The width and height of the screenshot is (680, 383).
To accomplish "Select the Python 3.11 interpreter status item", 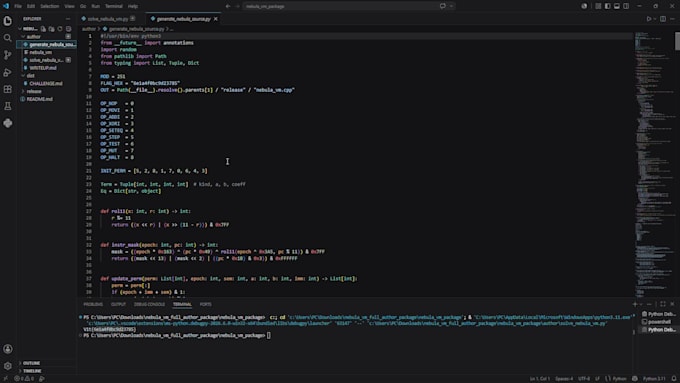I will tap(654, 379).
